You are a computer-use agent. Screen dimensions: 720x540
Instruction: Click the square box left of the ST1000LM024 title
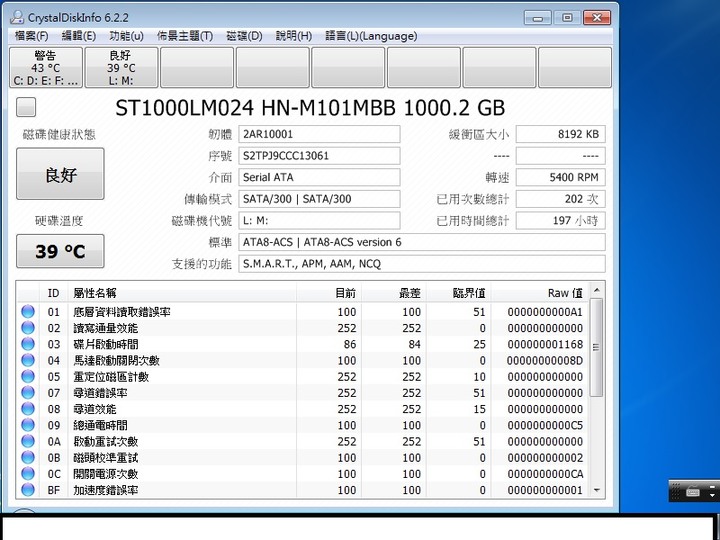coord(26,108)
